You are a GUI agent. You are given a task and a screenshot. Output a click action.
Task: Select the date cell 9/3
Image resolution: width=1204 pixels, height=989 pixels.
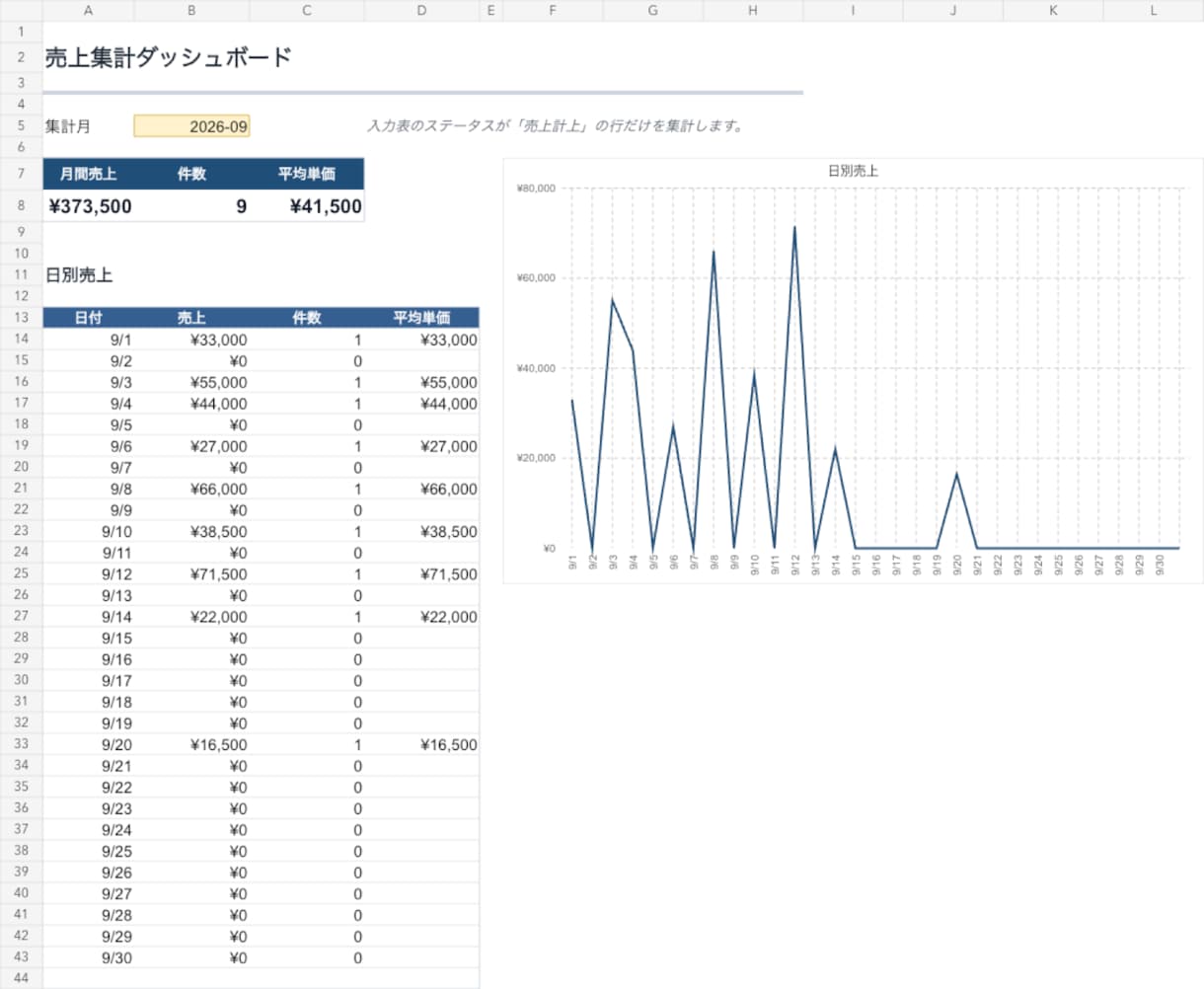(x=89, y=382)
